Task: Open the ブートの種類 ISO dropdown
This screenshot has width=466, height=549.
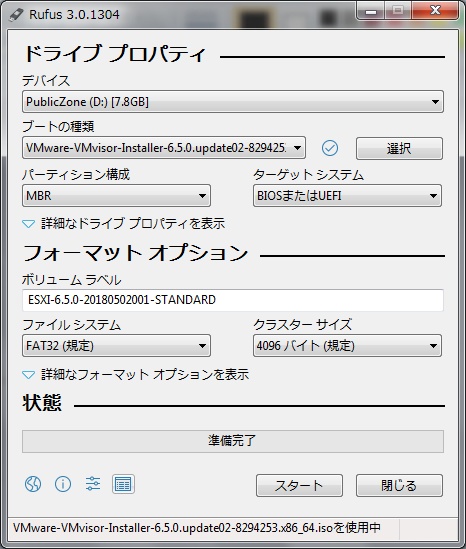Action: [164, 148]
